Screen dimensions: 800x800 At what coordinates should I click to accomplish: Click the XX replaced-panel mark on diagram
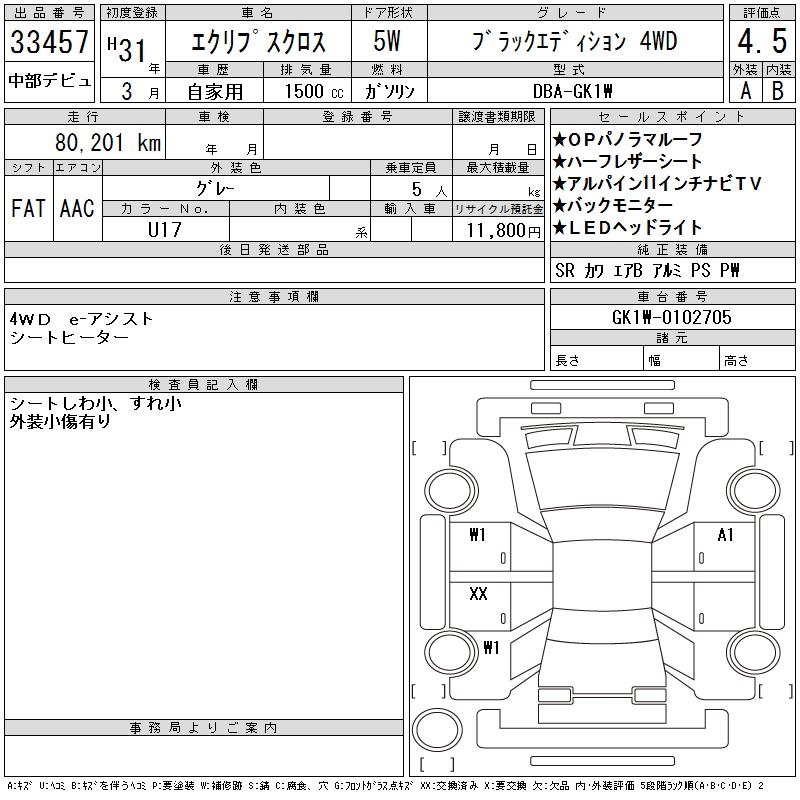click(478, 594)
